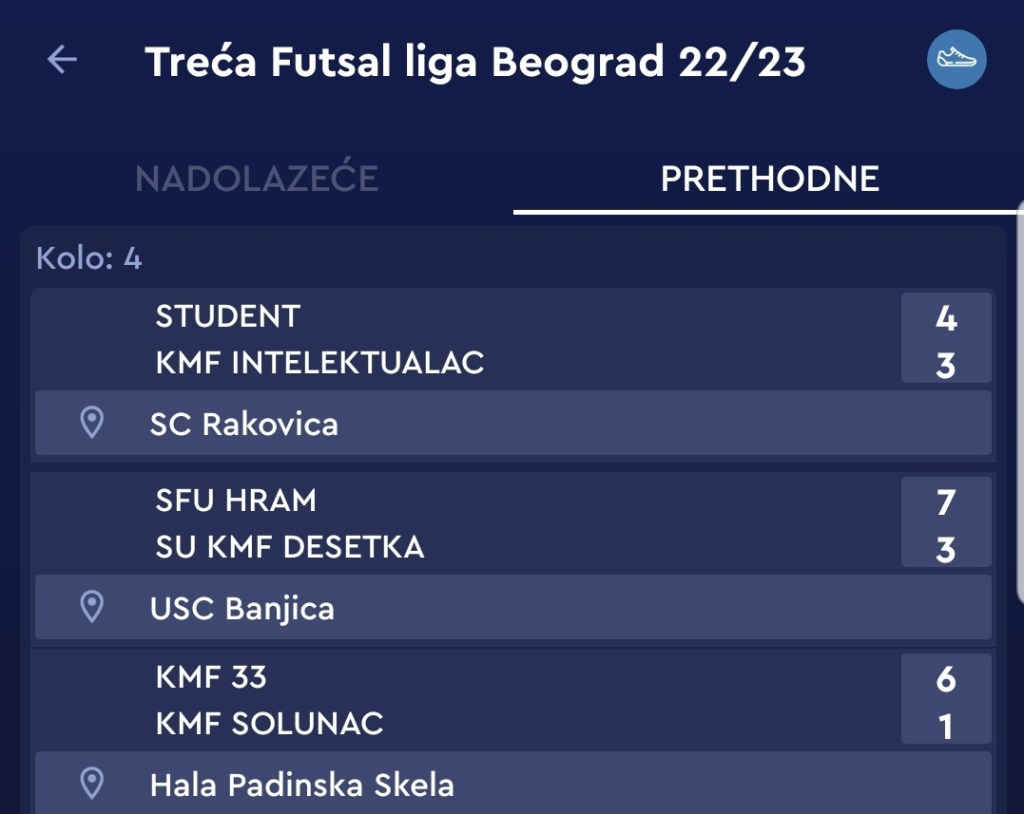Open the futsal shoe icon button
This screenshot has width=1024, height=814.
pos(956,60)
